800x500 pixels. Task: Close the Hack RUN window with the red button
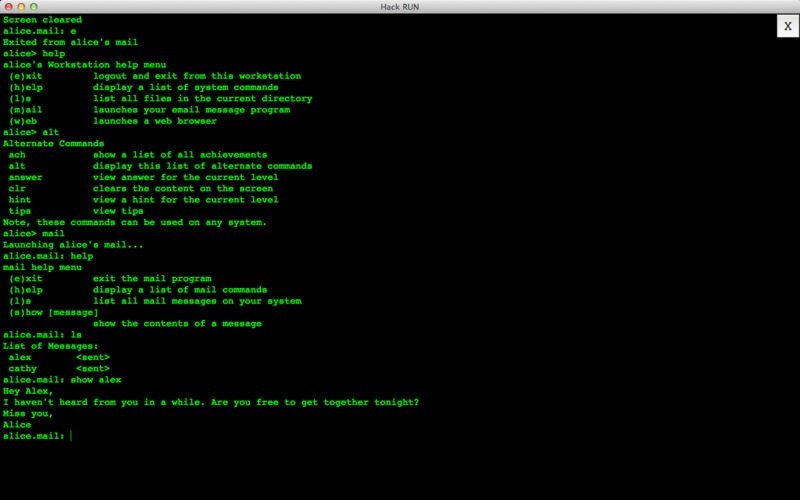pyautogui.click(x=9, y=6)
